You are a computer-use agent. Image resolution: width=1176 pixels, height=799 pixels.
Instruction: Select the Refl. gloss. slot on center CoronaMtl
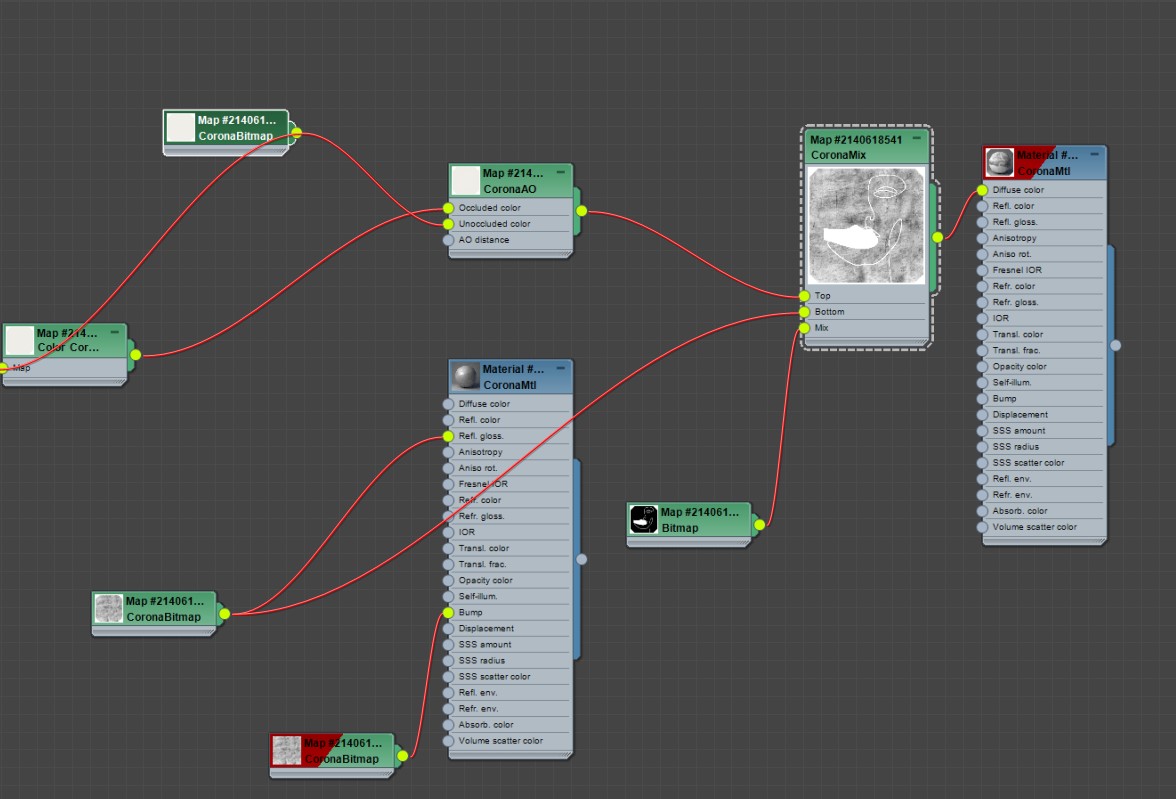(510, 436)
